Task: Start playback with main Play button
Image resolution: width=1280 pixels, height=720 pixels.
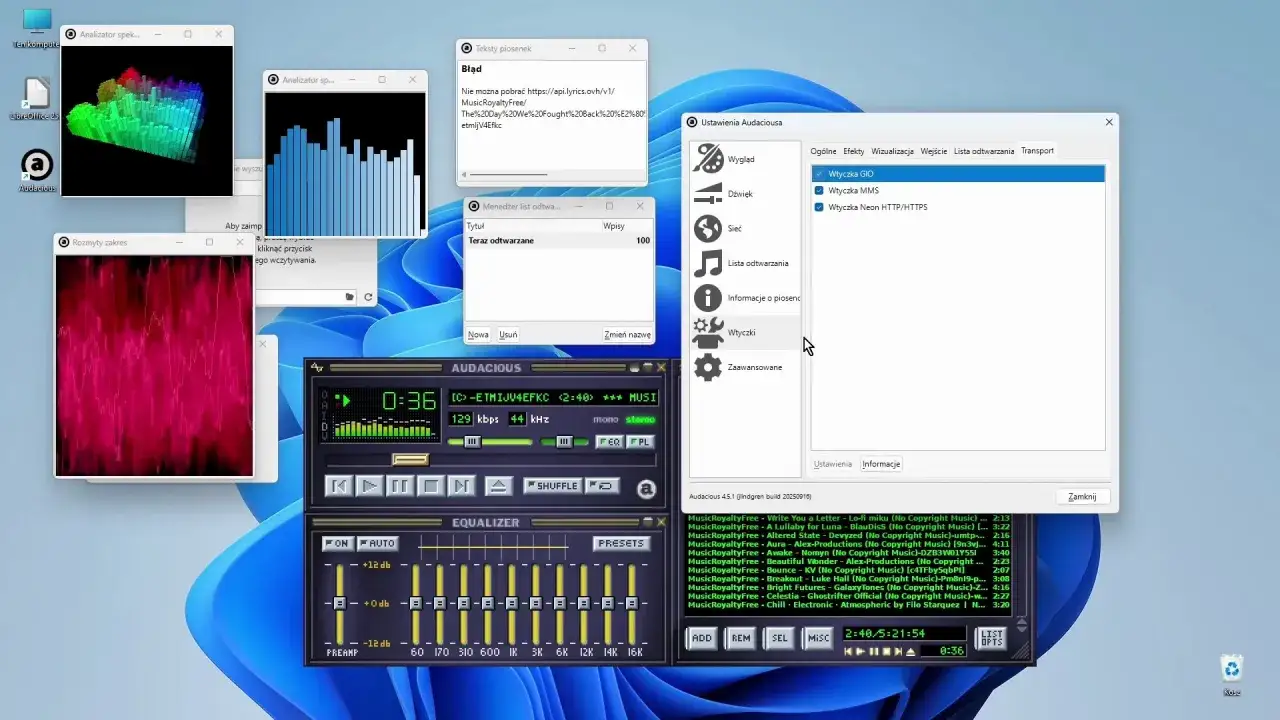Action: (369, 486)
